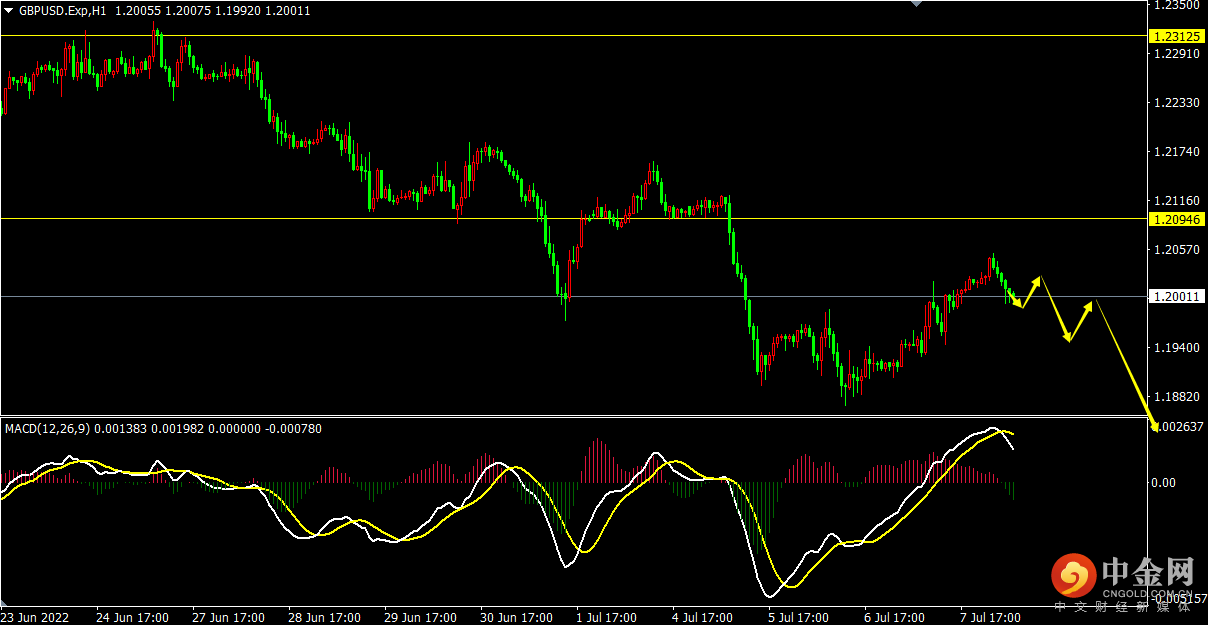Click the 1.20570 price scale value
This screenshot has height=625, width=1208.
click(1176, 250)
